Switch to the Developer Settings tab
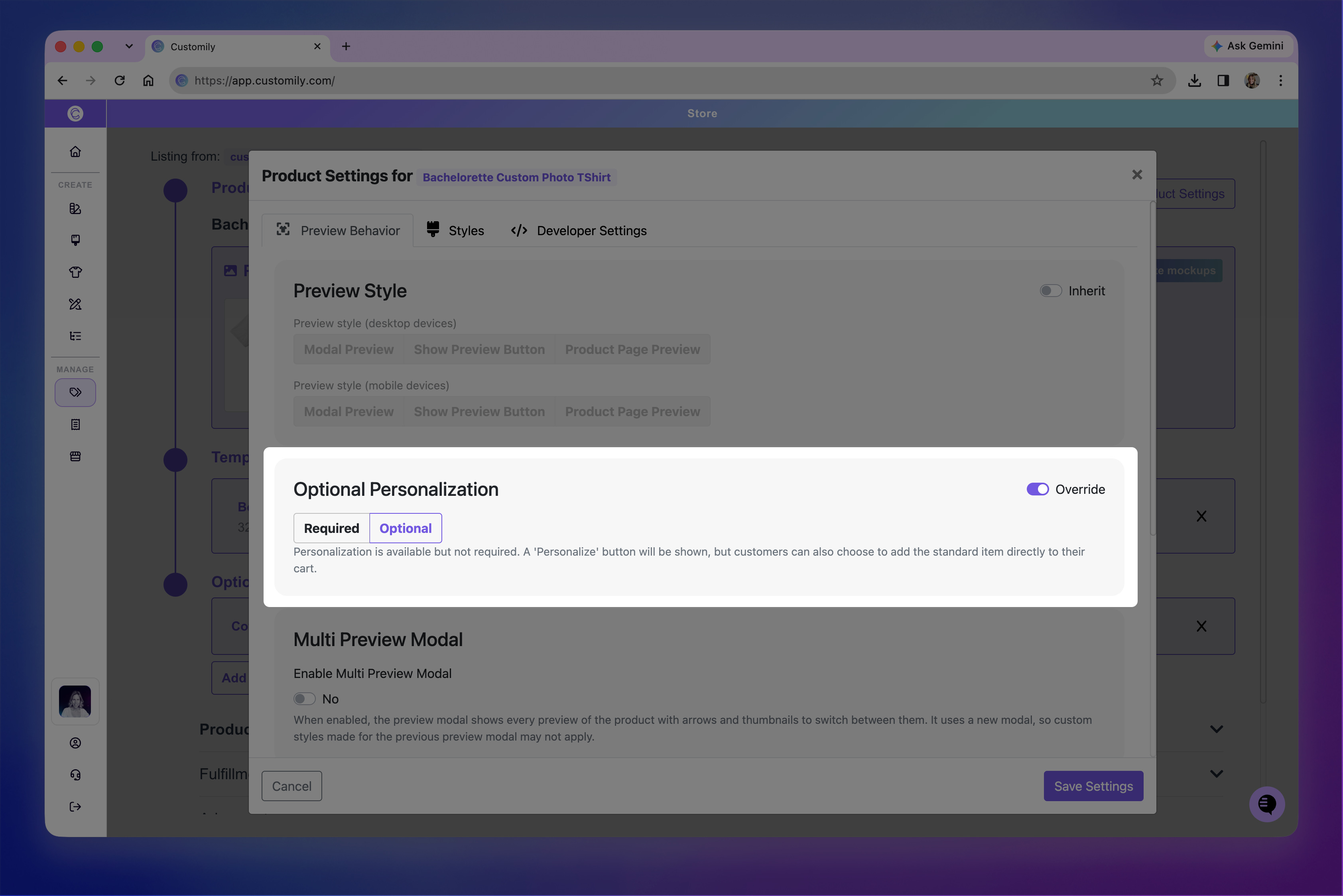The image size is (1343, 896). pyautogui.click(x=579, y=230)
